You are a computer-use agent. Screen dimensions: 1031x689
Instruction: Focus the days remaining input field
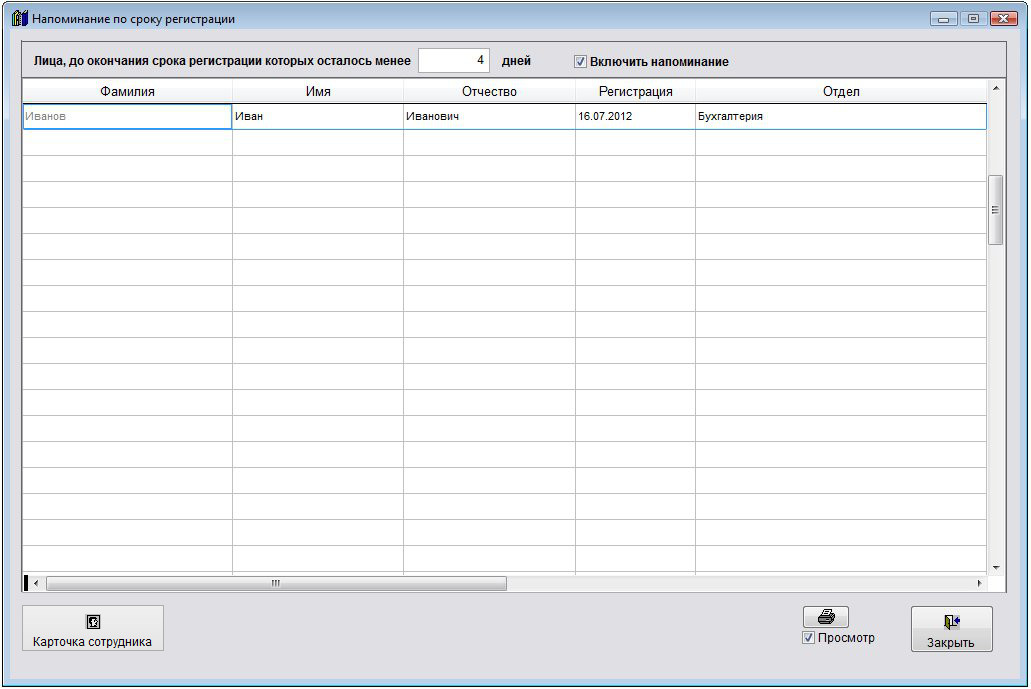click(454, 60)
